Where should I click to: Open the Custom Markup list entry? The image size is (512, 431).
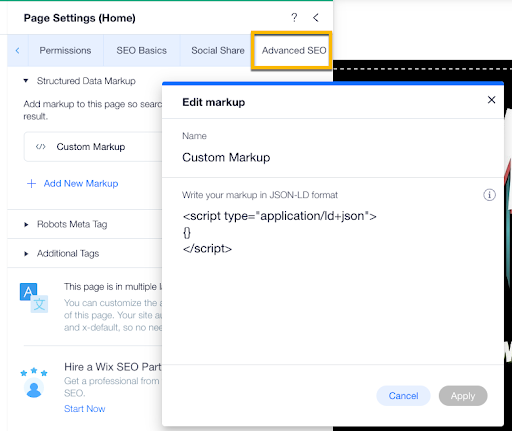pyautogui.click(x=93, y=147)
